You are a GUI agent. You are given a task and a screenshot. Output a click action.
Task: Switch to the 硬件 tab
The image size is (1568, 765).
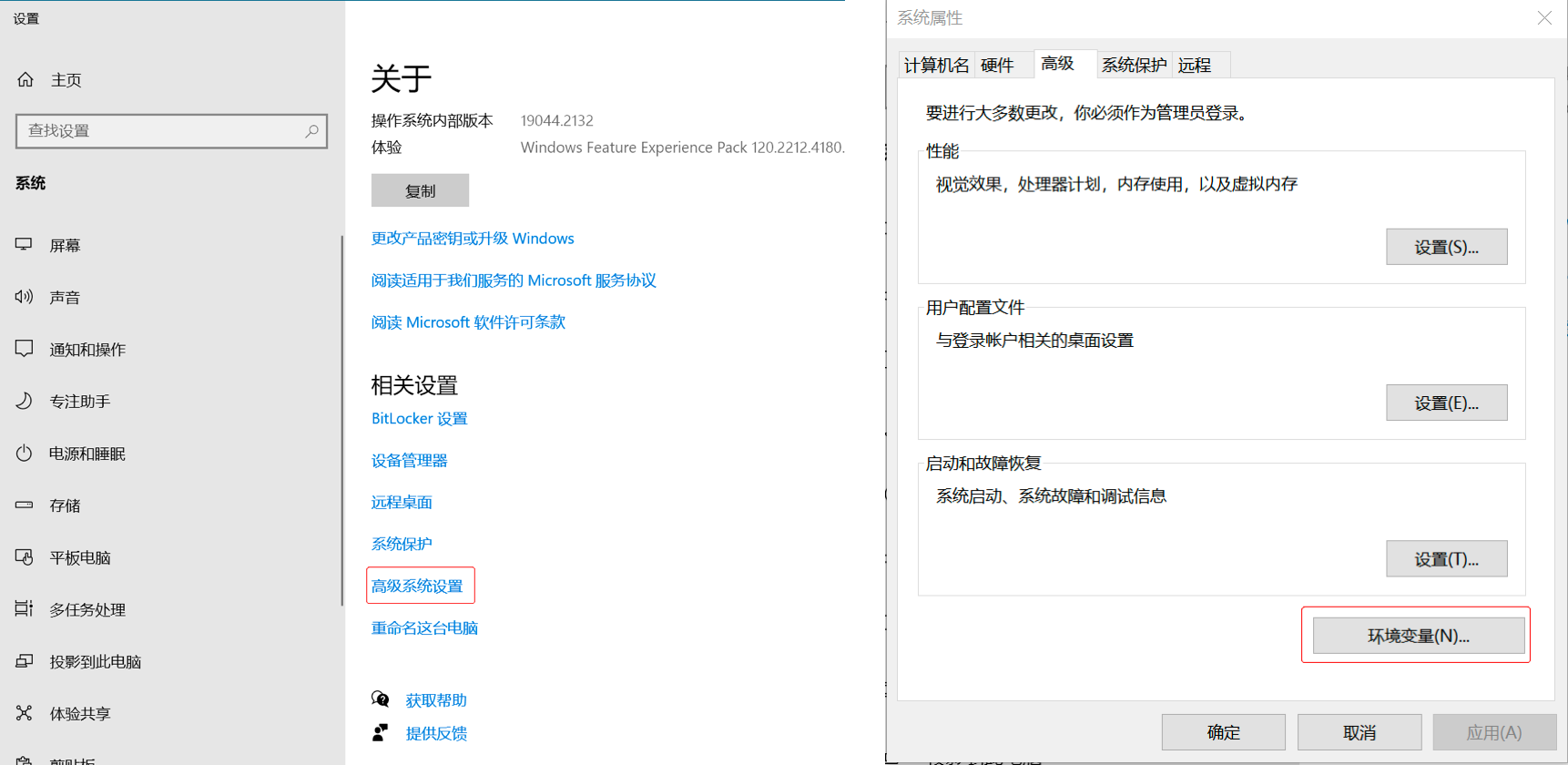click(997, 65)
